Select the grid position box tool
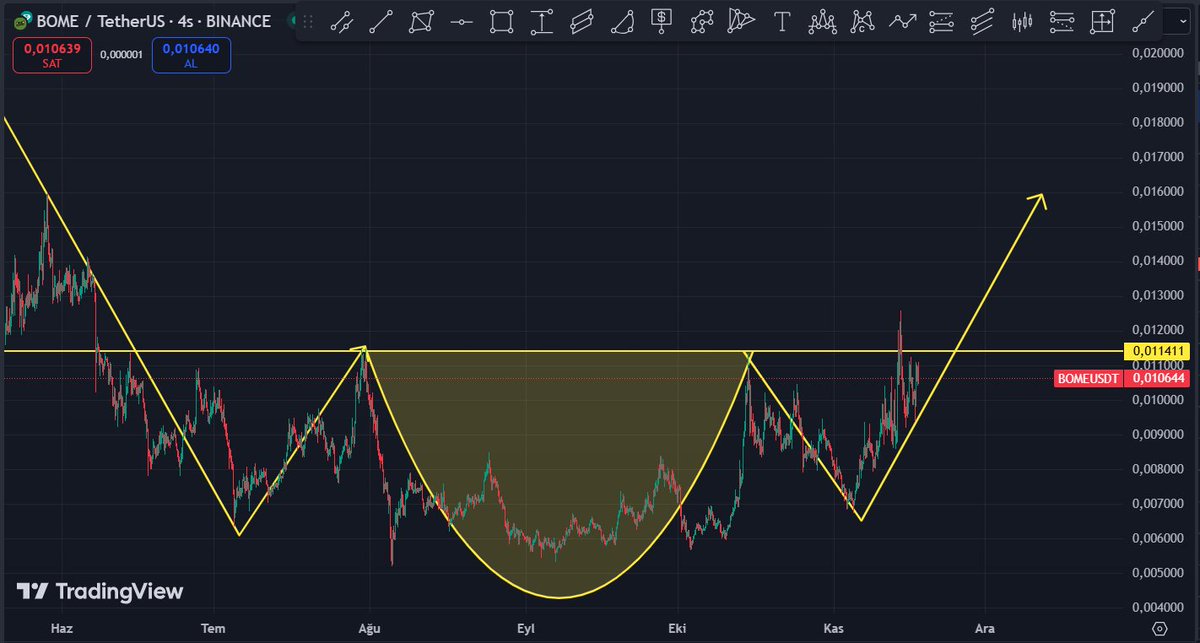This screenshot has height=643, width=1200. (x=1102, y=20)
